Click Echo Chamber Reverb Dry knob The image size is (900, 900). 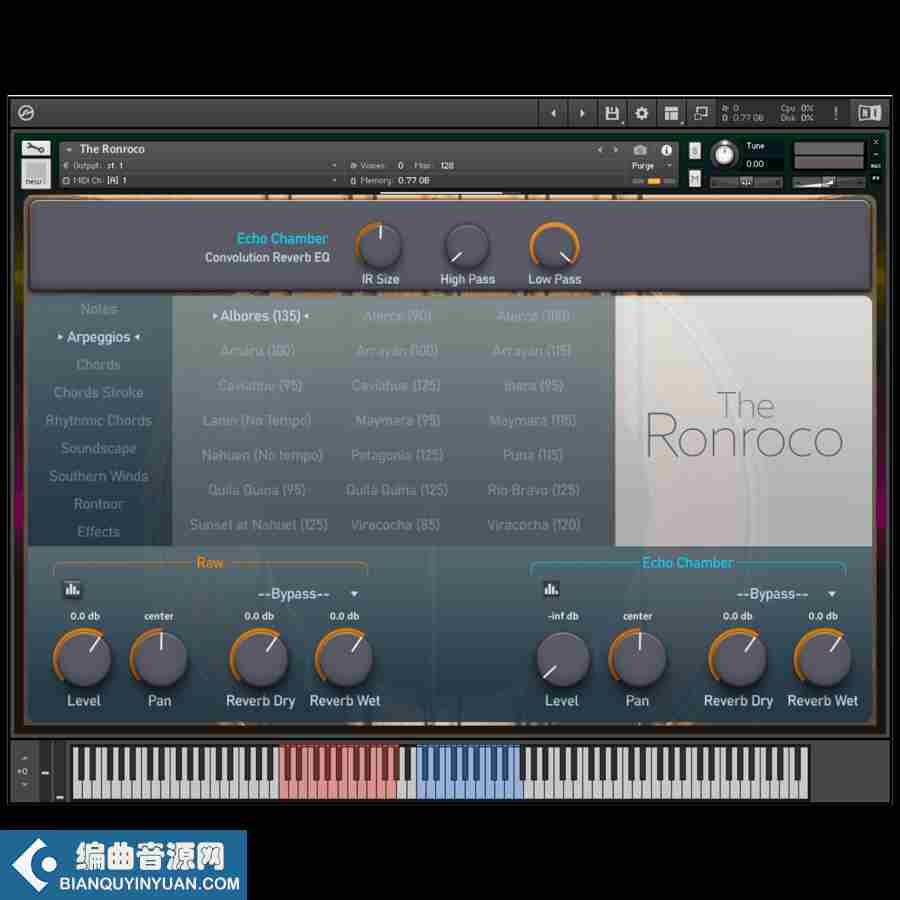tap(738, 658)
